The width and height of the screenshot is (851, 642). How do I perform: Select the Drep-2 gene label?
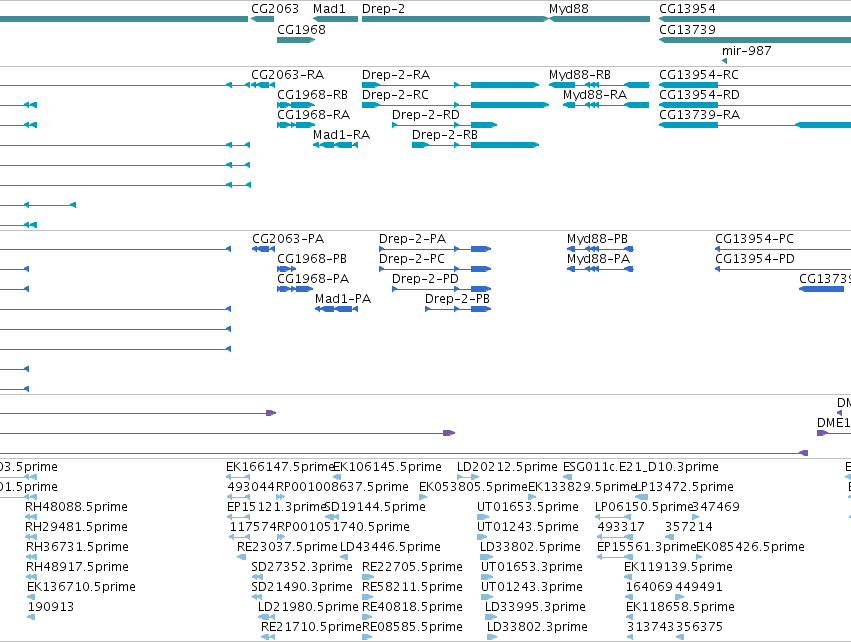click(x=383, y=9)
